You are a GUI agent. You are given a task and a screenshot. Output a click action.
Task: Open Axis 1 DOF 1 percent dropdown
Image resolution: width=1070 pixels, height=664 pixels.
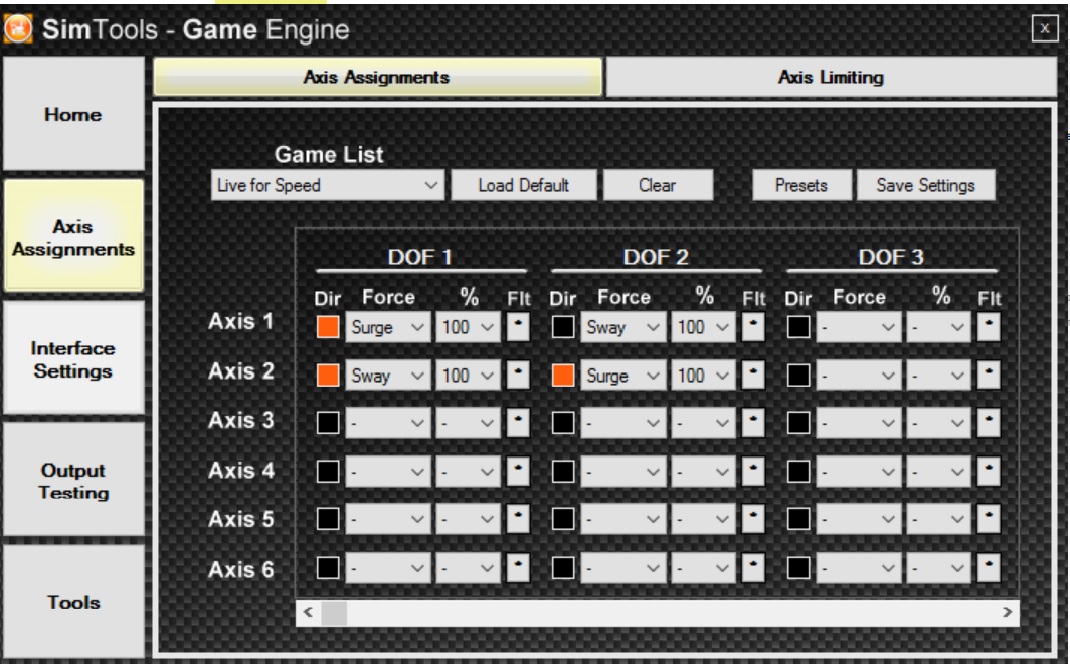click(x=467, y=327)
